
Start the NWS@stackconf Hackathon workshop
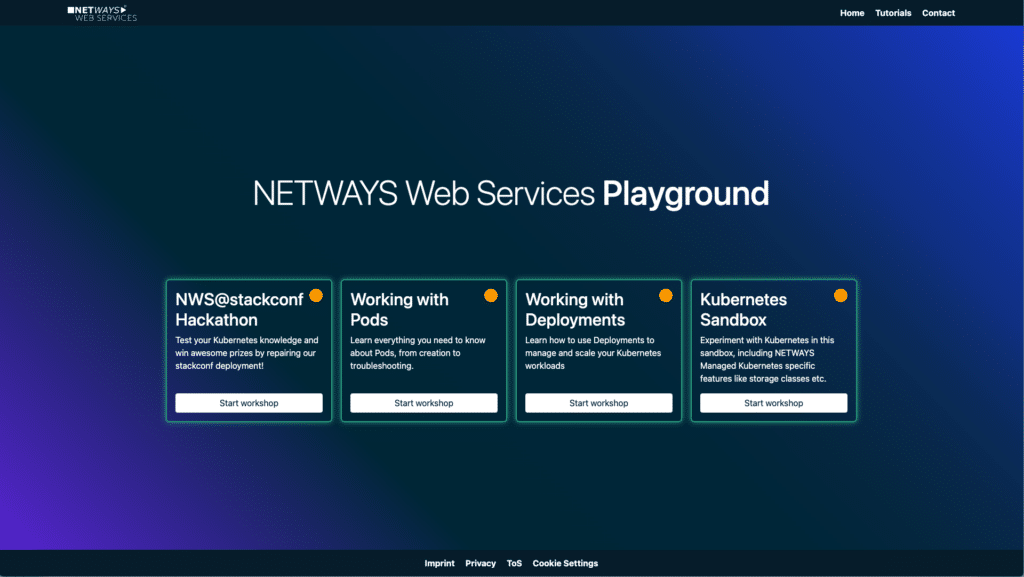[x=249, y=403]
